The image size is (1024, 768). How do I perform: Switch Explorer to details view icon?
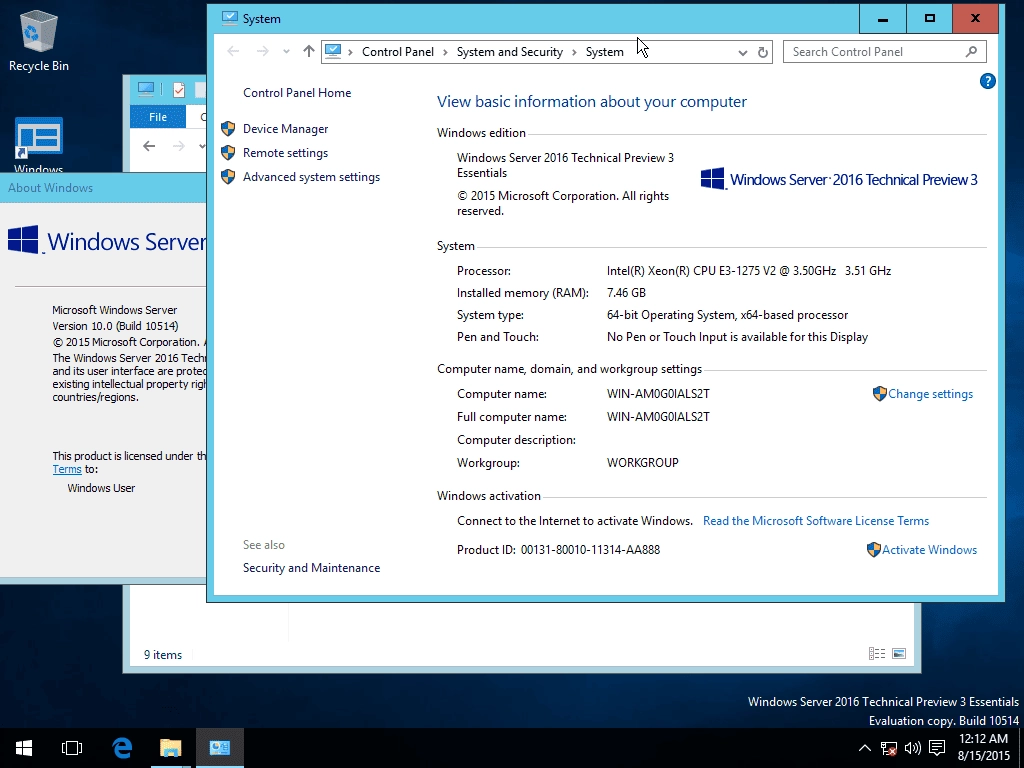tap(876, 654)
